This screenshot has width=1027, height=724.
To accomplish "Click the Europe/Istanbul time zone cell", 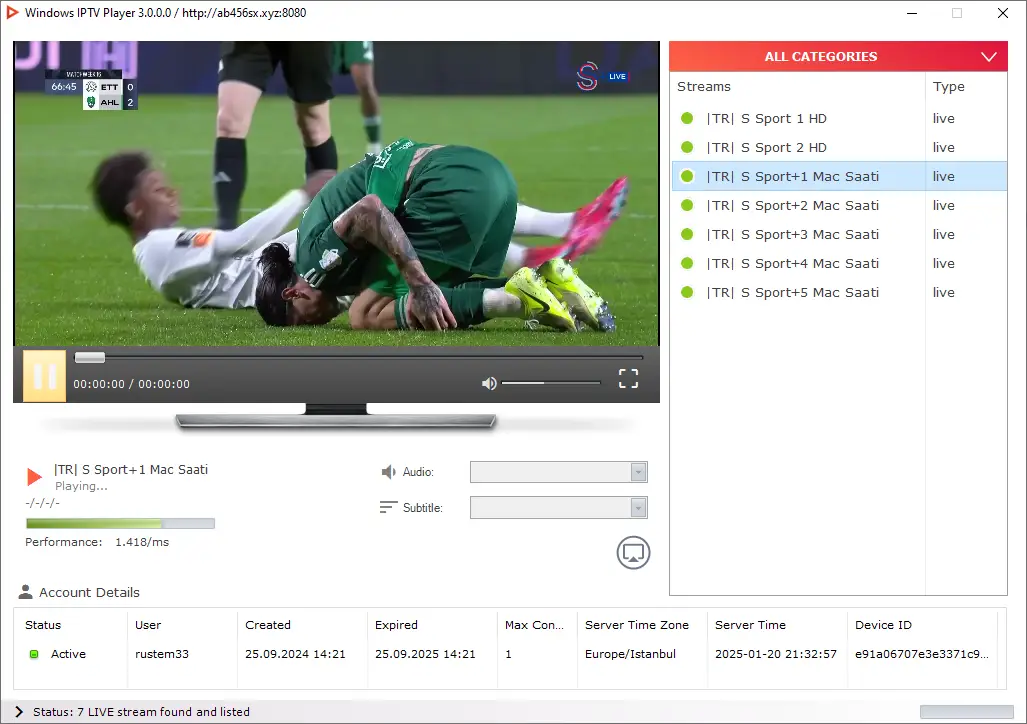I will [630, 654].
